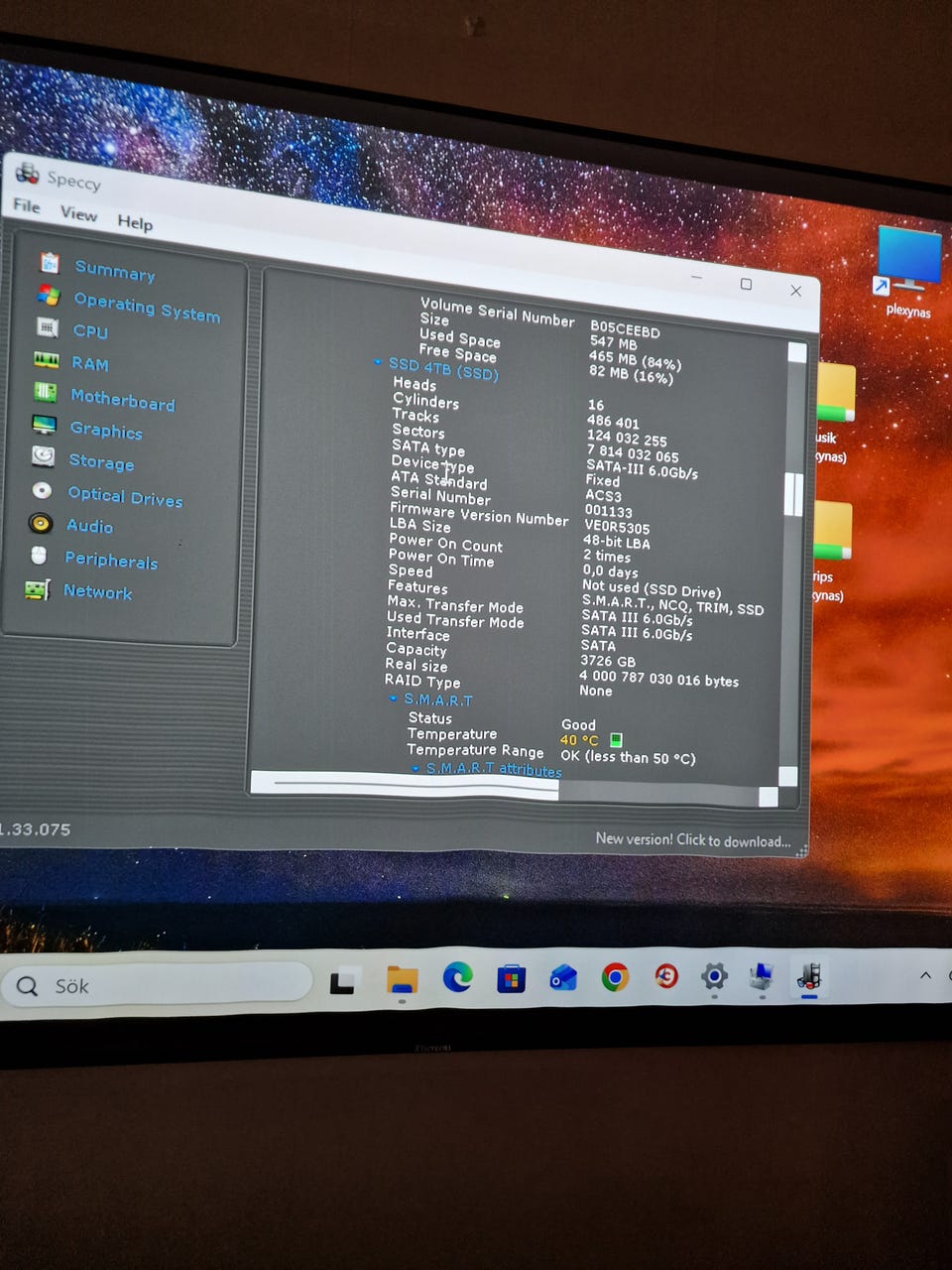Image resolution: width=952 pixels, height=1270 pixels.
Task: Select the serial number value B05CEEBD
Action: coord(625,328)
